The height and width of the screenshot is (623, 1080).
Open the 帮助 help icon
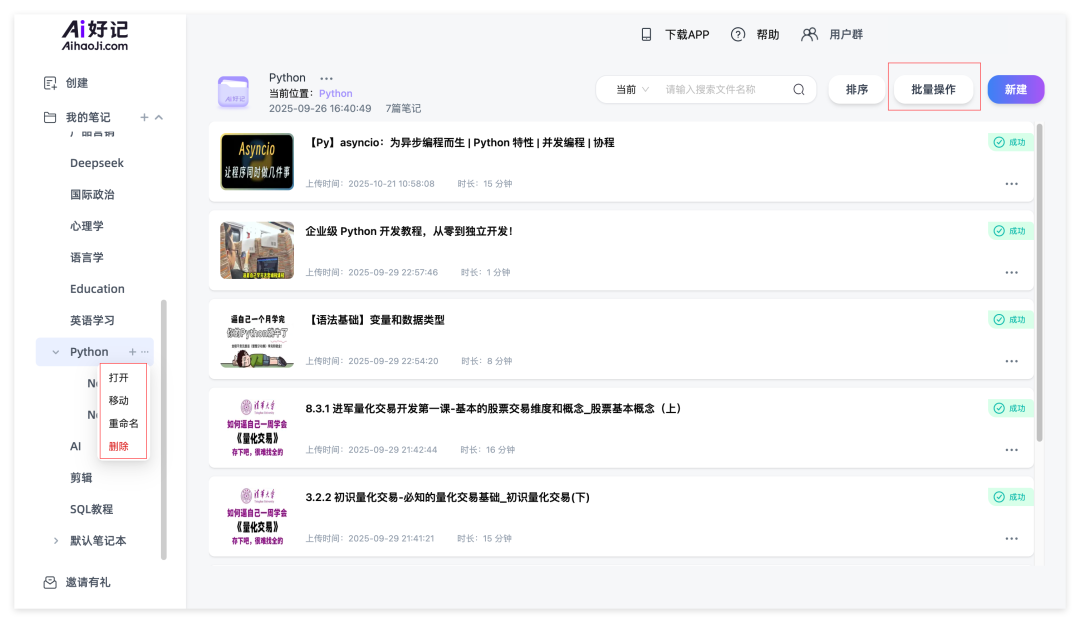(x=738, y=33)
